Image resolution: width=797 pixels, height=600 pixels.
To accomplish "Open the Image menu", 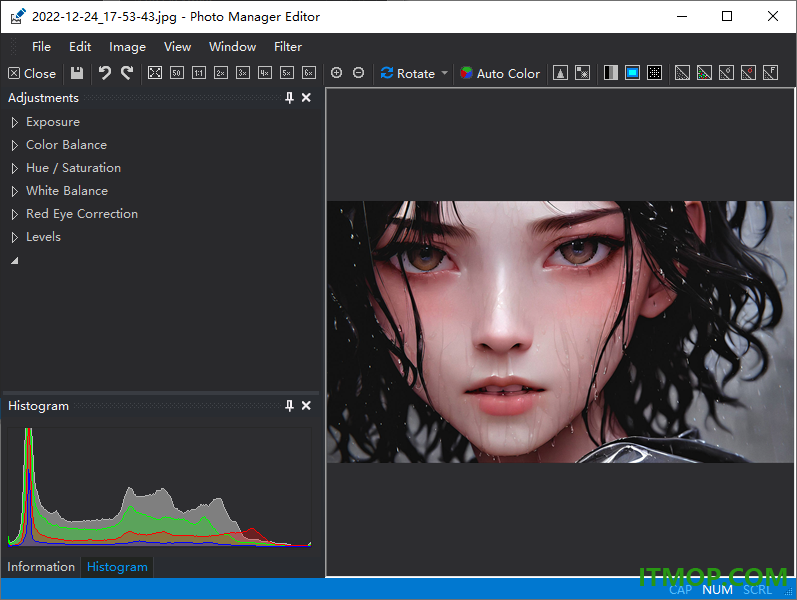I will point(127,47).
